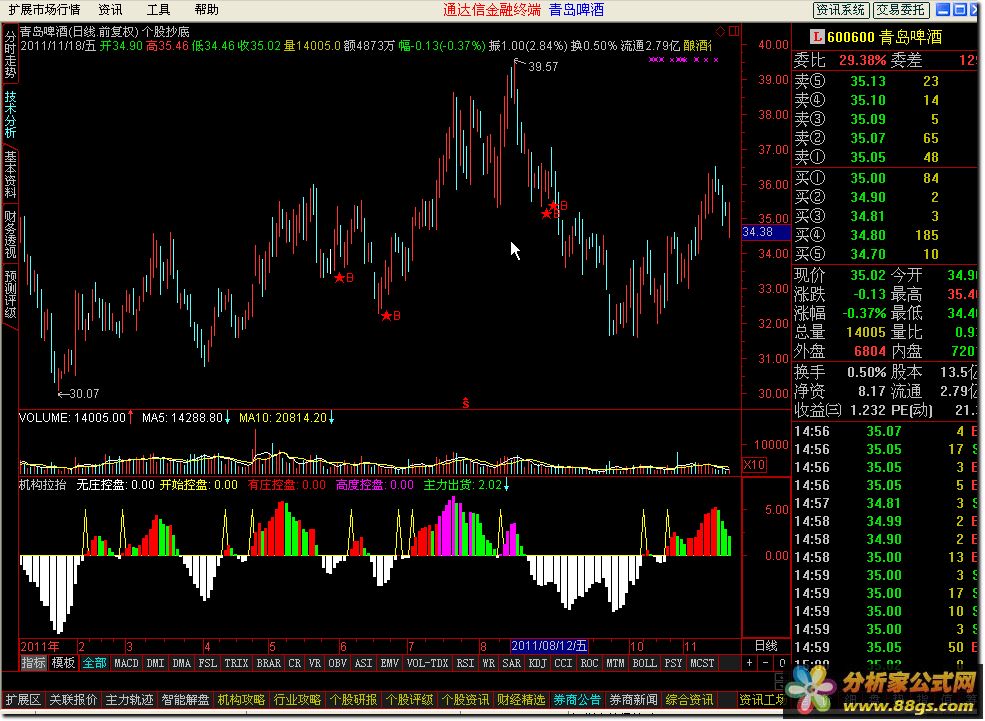The image size is (985, 721).
Task: Click the red S marker on price chart
Action: tap(465, 403)
